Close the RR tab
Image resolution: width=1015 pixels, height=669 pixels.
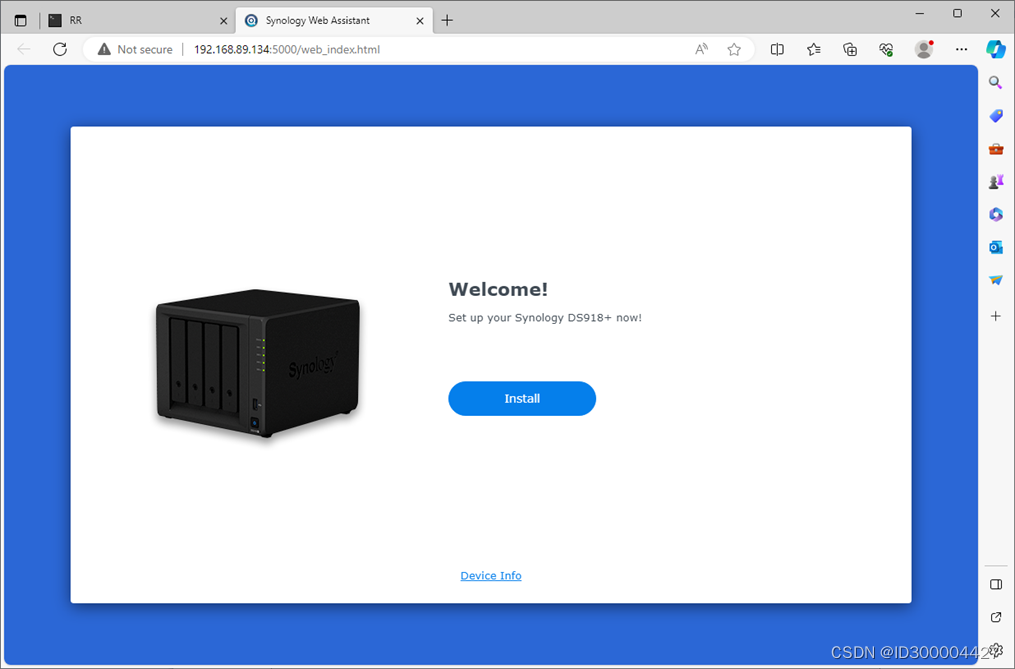(x=223, y=21)
